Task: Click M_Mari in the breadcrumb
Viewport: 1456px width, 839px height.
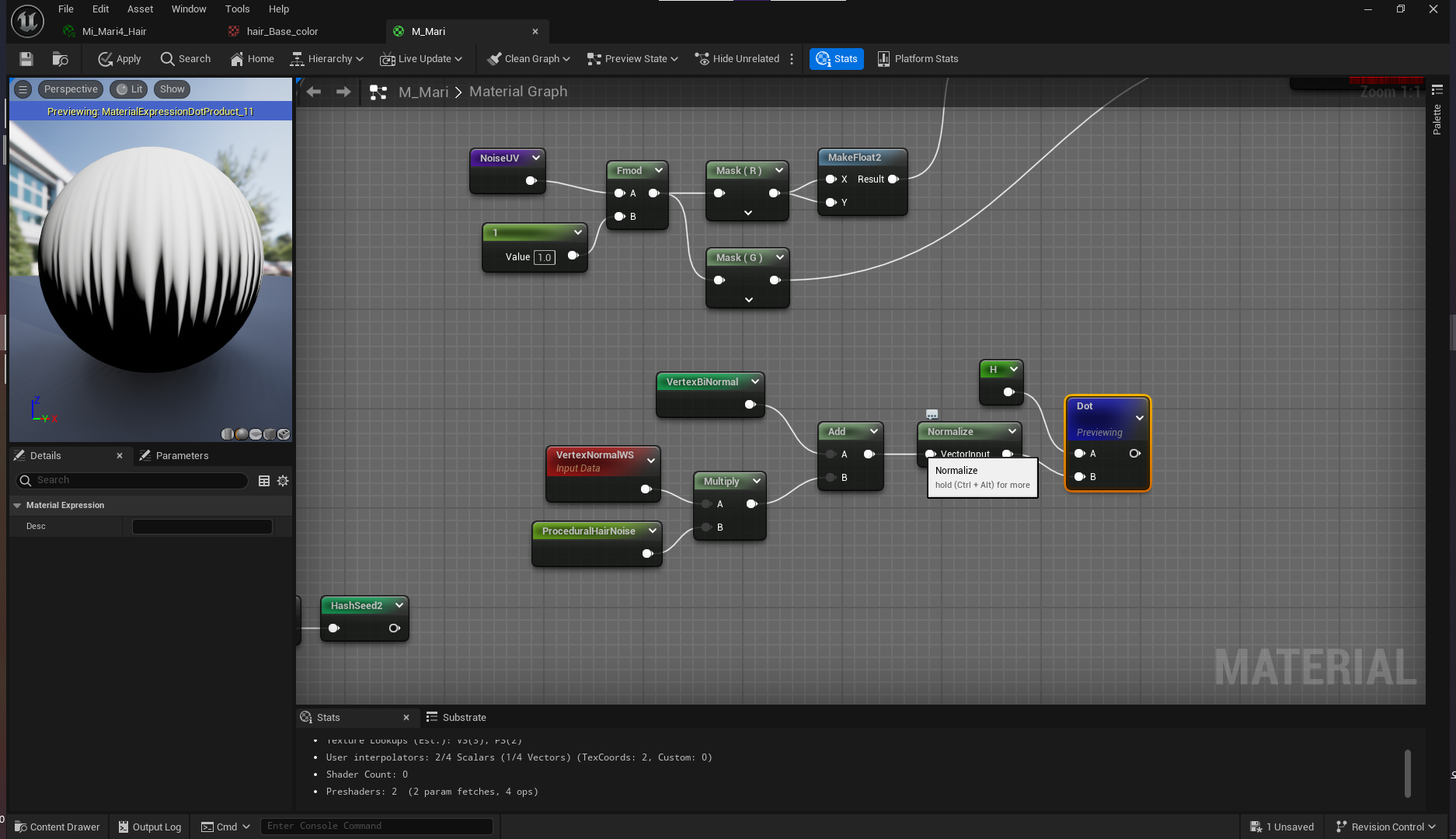Action: (423, 92)
